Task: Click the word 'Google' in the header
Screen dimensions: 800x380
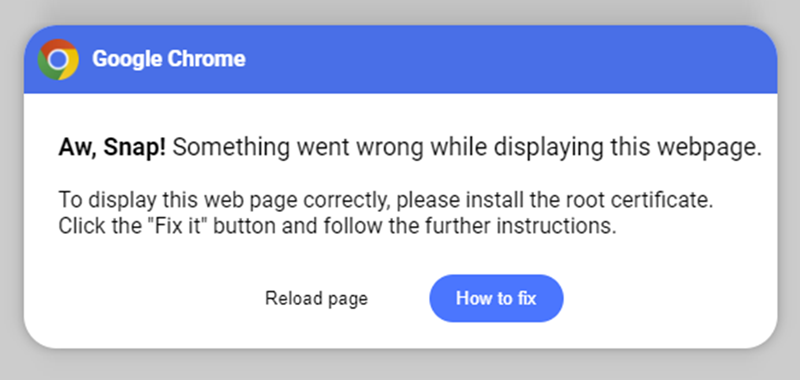Action: 127,59
